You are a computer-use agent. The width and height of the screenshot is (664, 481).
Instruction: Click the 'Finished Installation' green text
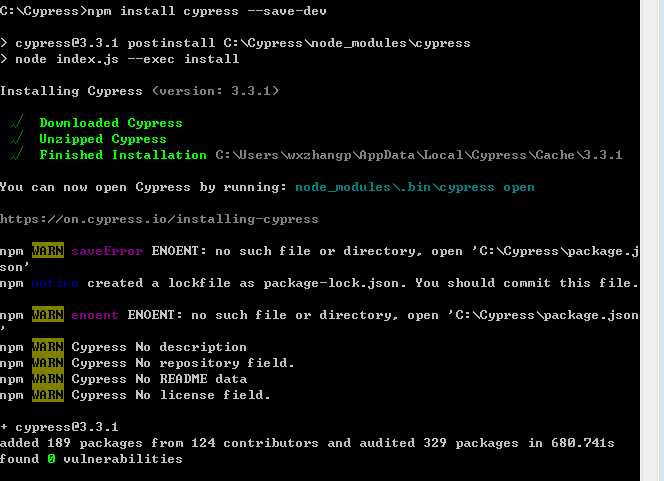123,155
